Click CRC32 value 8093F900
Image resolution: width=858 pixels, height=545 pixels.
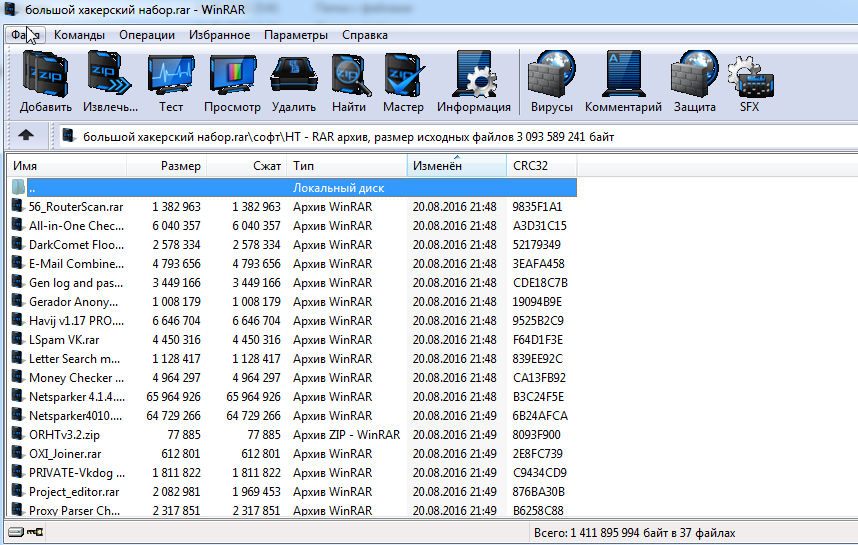coord(536,434)
